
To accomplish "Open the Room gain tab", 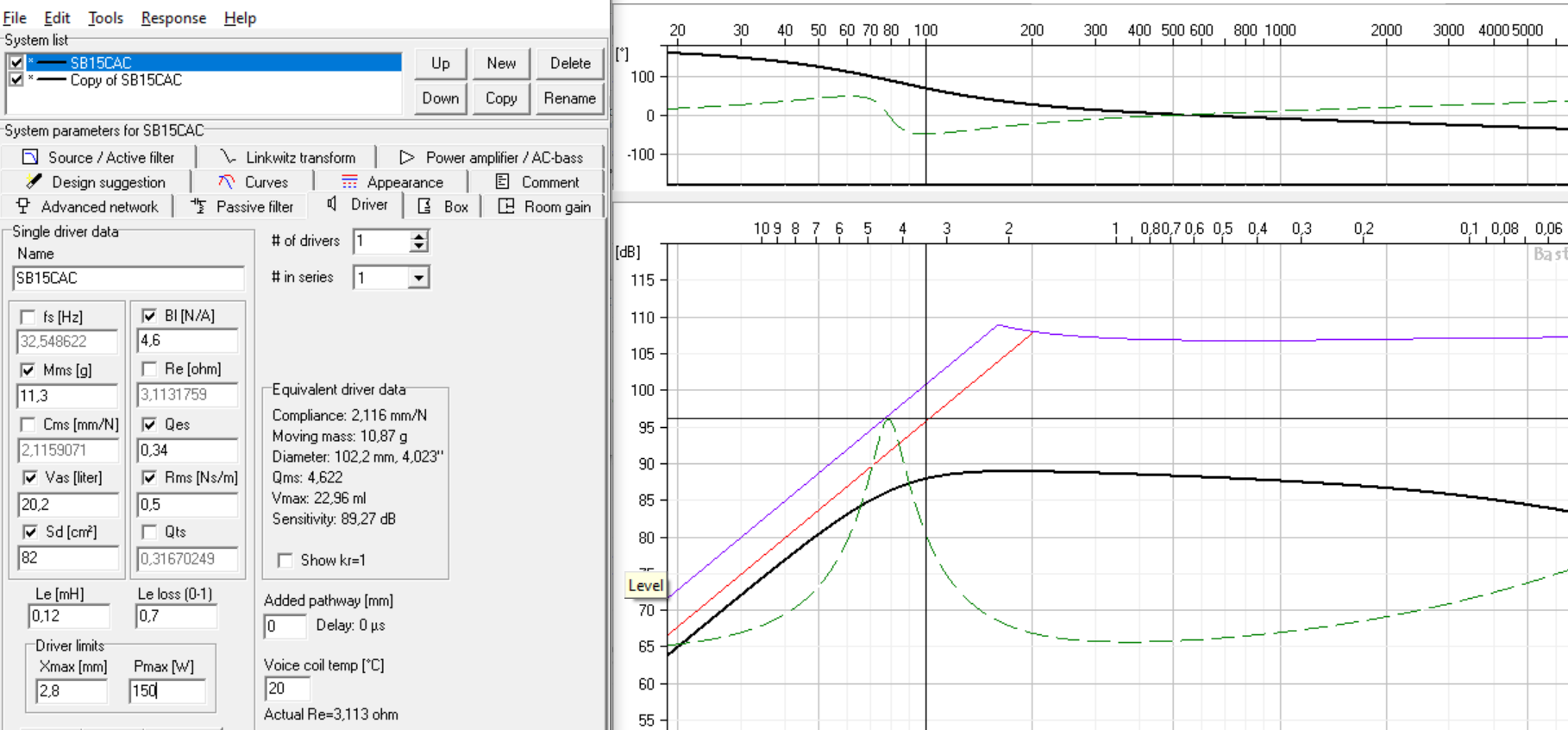I will click(544, 206).
